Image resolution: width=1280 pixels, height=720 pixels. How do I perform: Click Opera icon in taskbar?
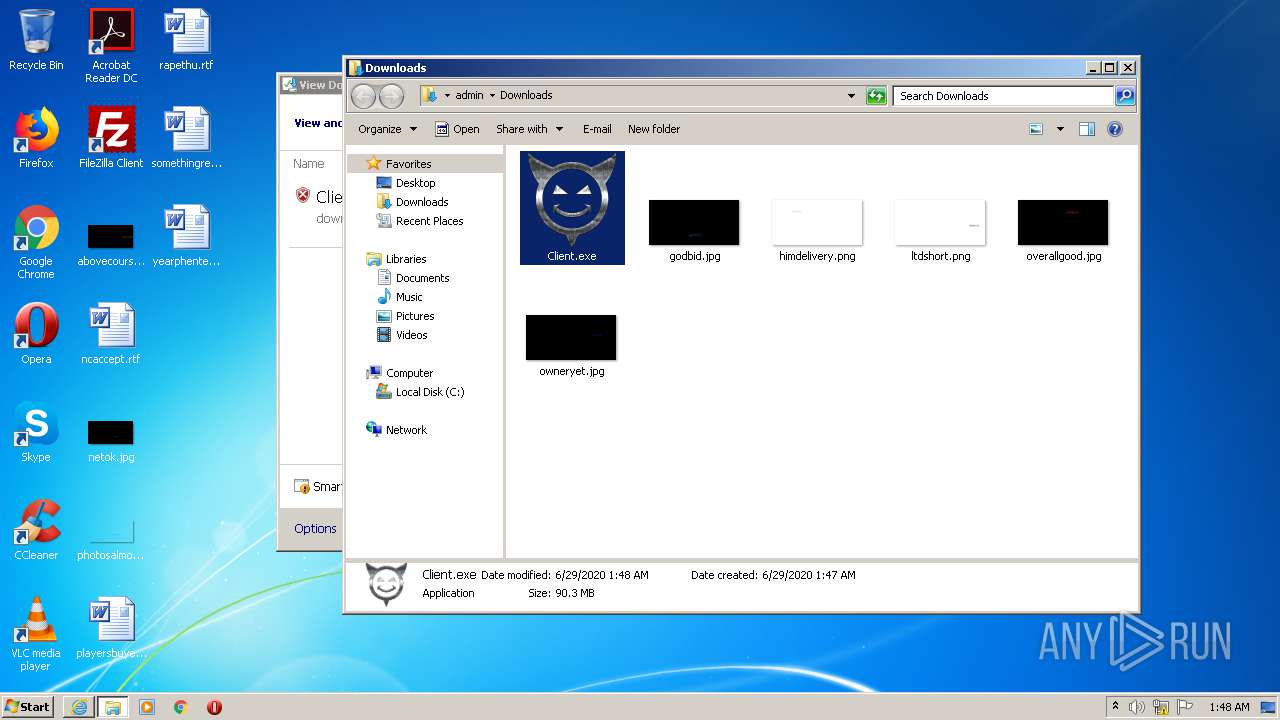pos(214,707)
